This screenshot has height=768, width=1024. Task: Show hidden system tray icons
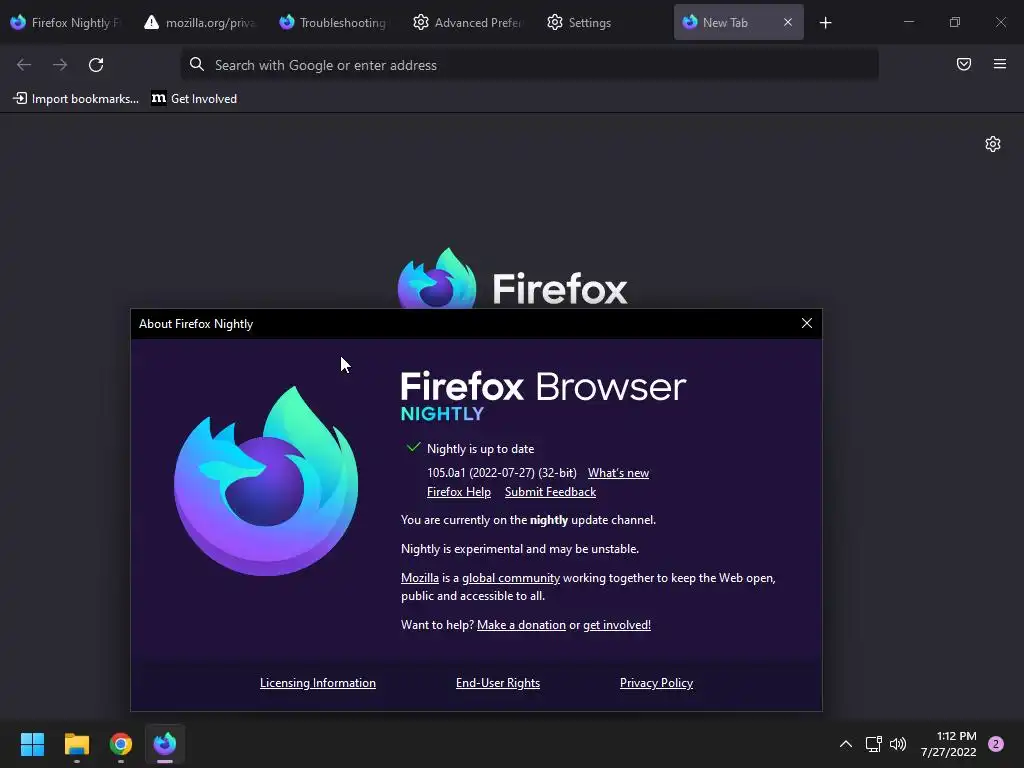(x=846, y=744)
